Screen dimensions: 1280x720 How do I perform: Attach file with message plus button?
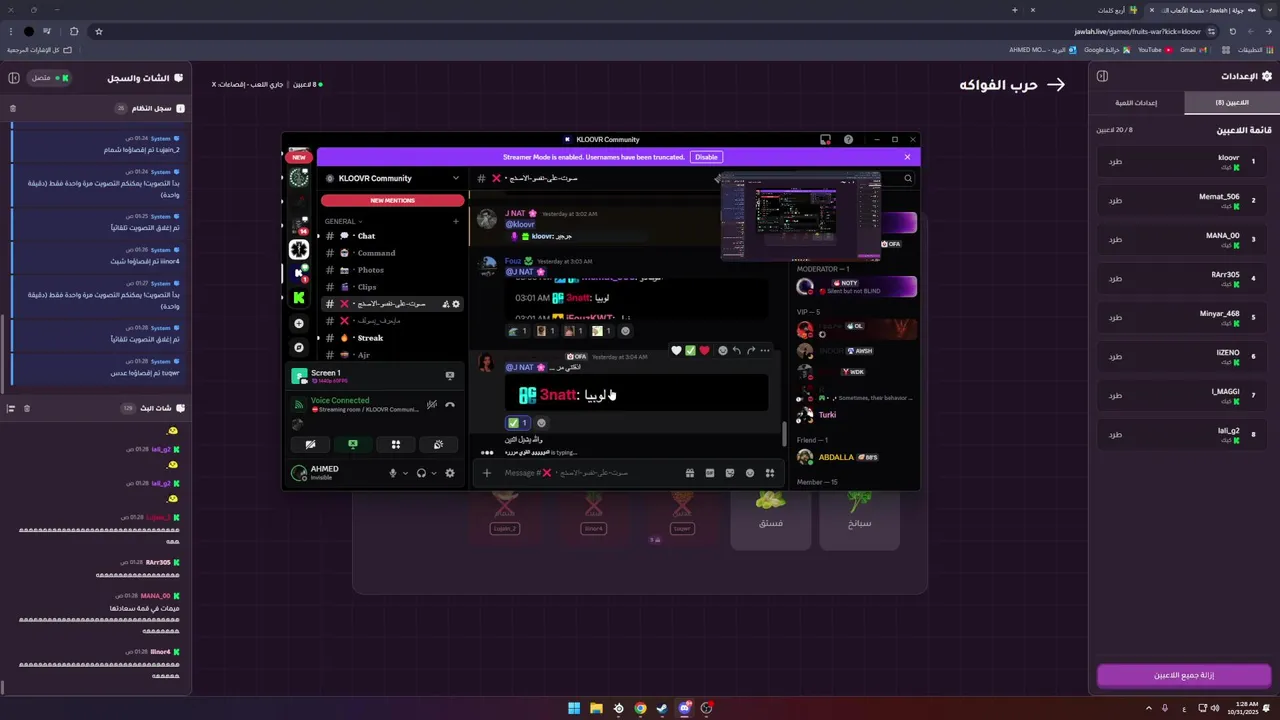point(487,473)
